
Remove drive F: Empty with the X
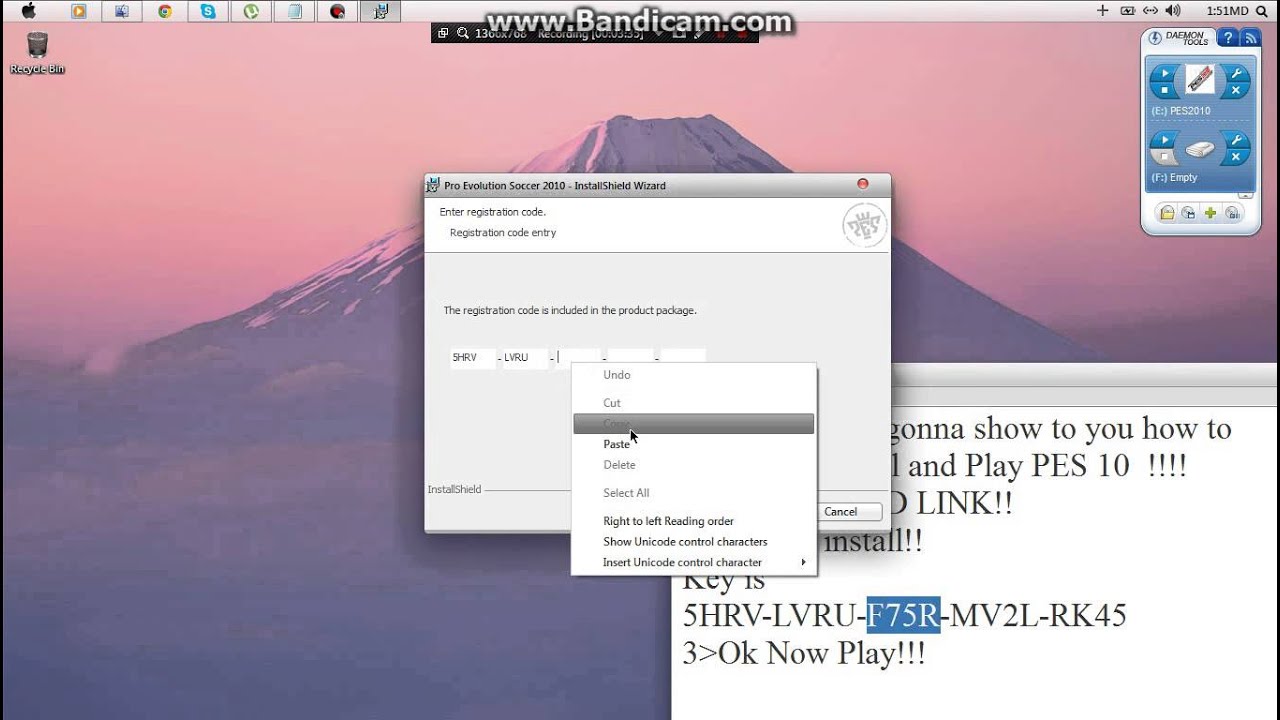(1236, 158)
